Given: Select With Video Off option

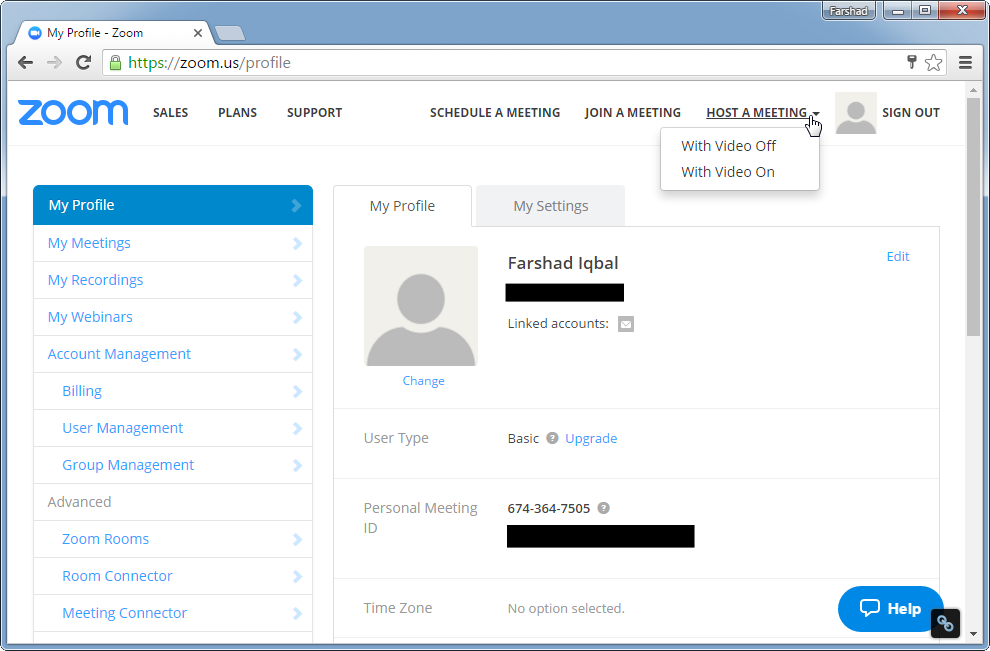Looking at the screenshot, I should tap(728, 146).
